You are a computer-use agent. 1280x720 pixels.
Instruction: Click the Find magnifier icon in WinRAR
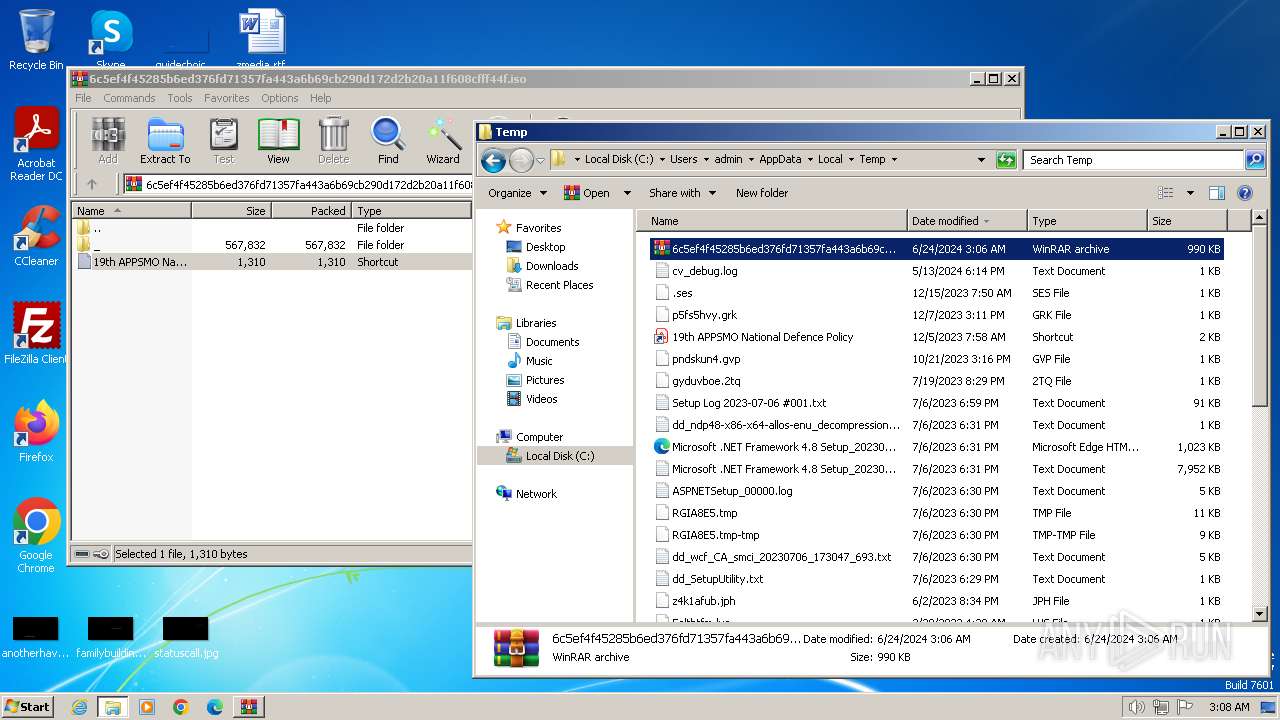click(x=388, y=141)
